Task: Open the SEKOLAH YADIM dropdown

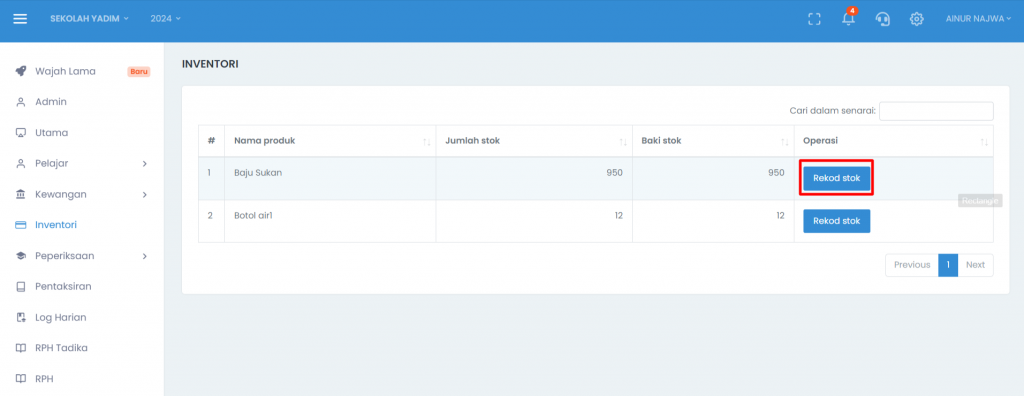Action: [89, 18]
